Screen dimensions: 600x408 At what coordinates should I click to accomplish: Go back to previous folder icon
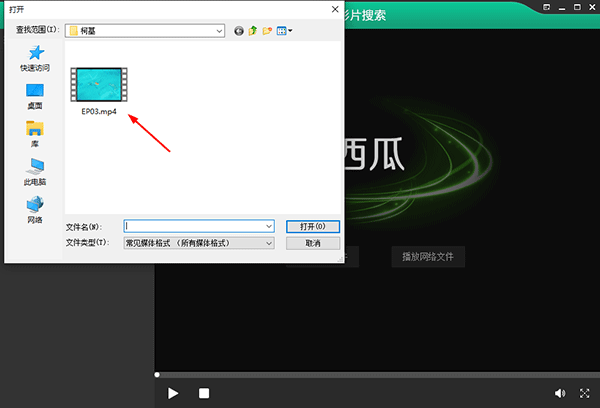239,31
